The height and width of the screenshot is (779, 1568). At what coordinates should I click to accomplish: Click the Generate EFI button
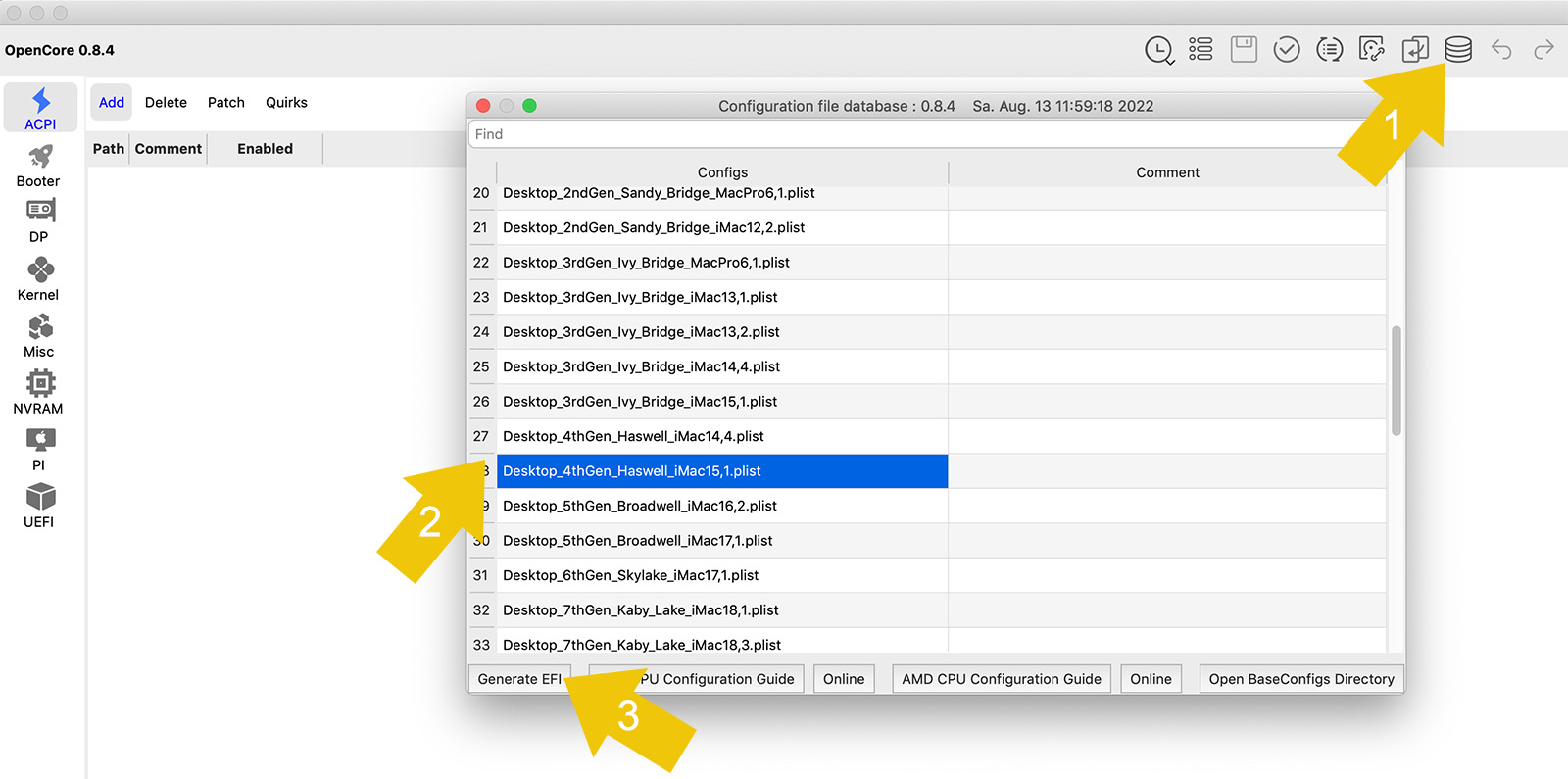point(519,679)
